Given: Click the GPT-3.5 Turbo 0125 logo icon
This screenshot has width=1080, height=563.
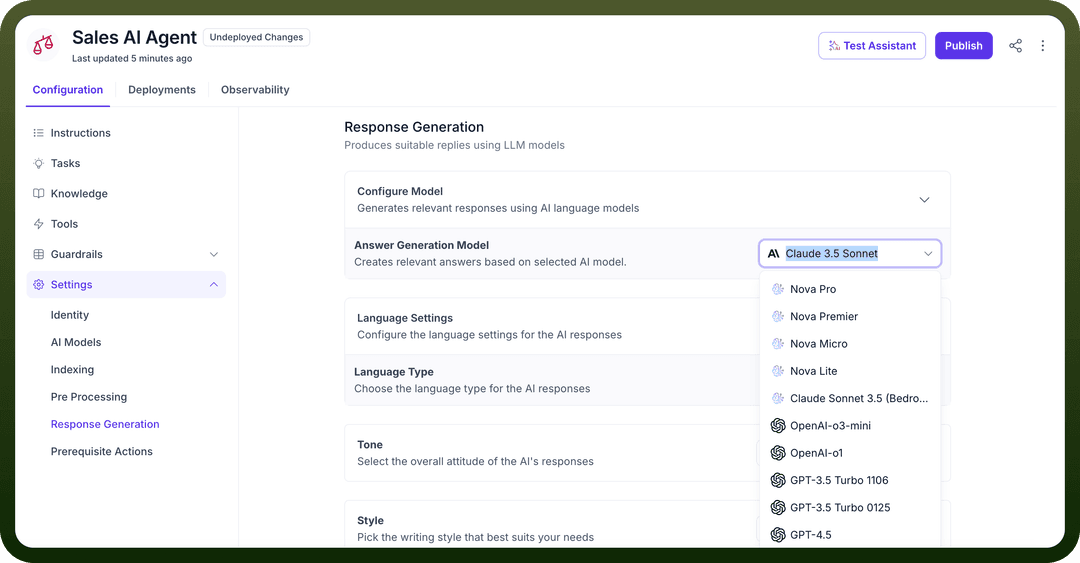Looking at the screenshot, I should pyautogui.click(x=778, y=508).
